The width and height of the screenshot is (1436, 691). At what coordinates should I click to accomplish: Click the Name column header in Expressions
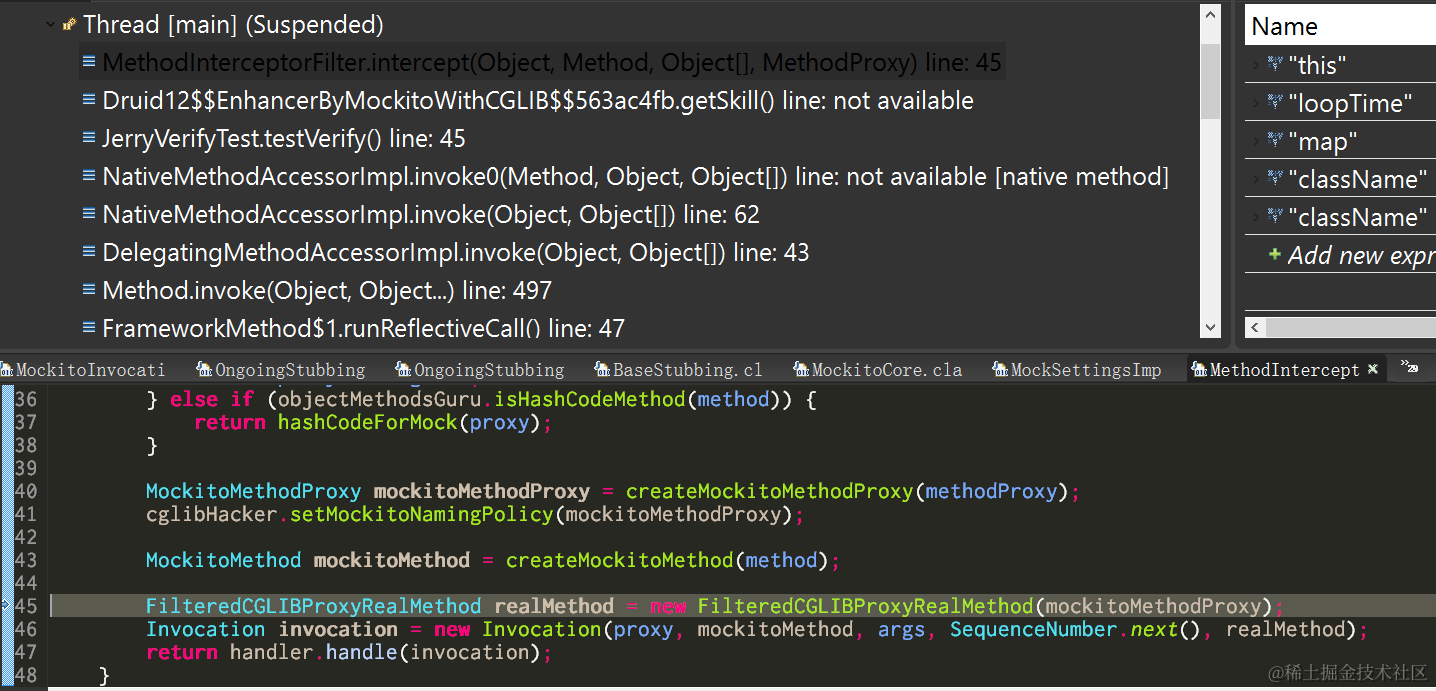point(1340,26)
